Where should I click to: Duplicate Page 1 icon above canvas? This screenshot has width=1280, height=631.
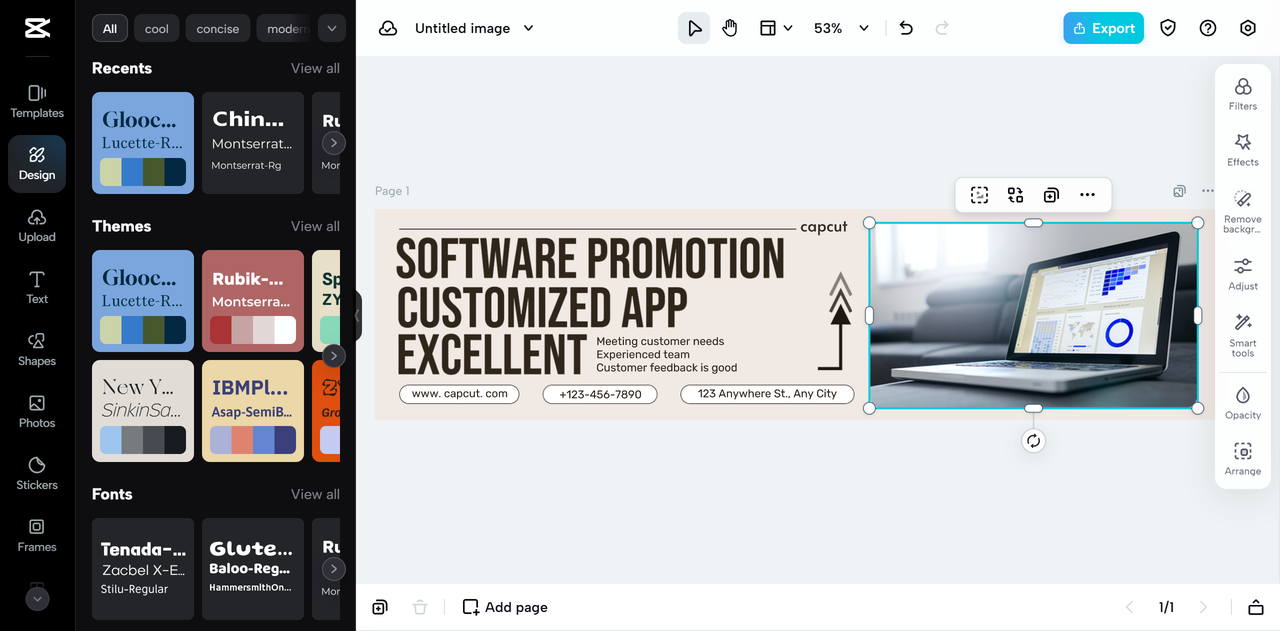[x=1180, y=191]
